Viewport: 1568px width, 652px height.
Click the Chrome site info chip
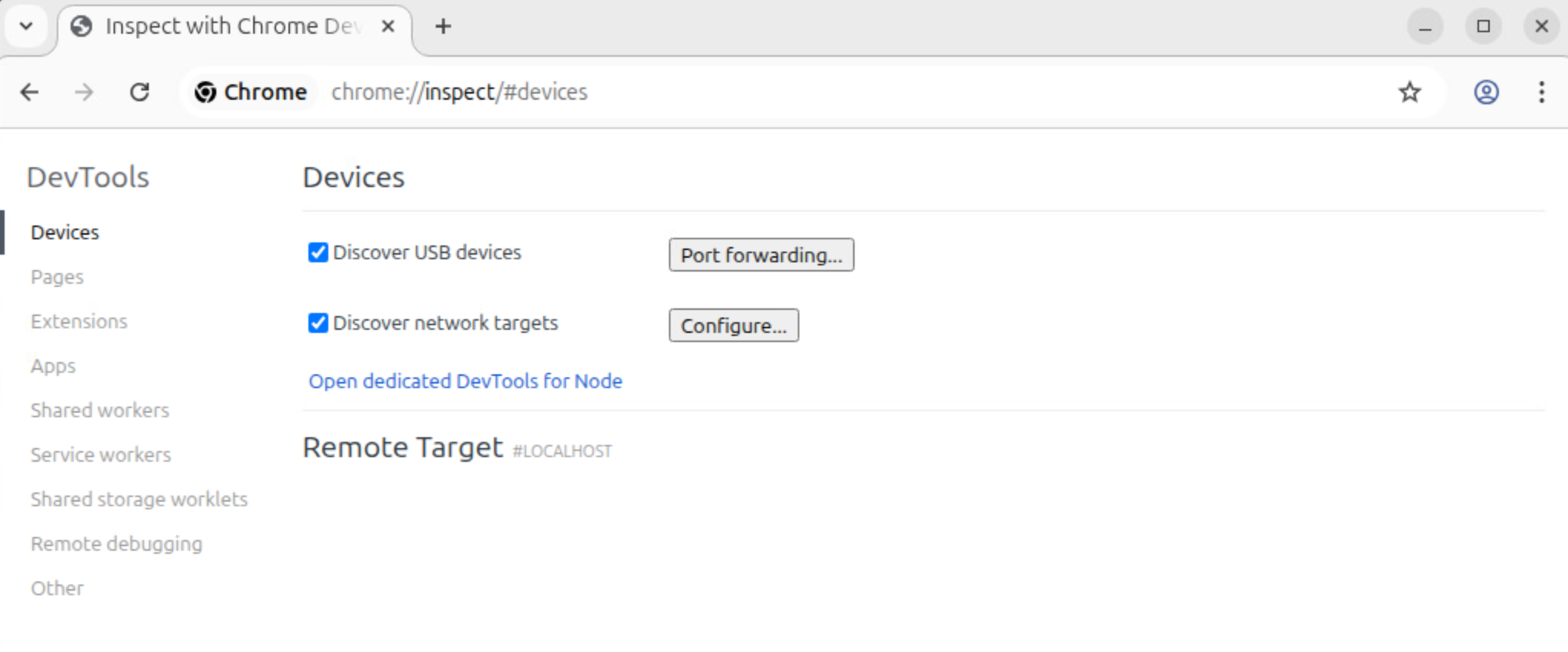click(251, 92)
